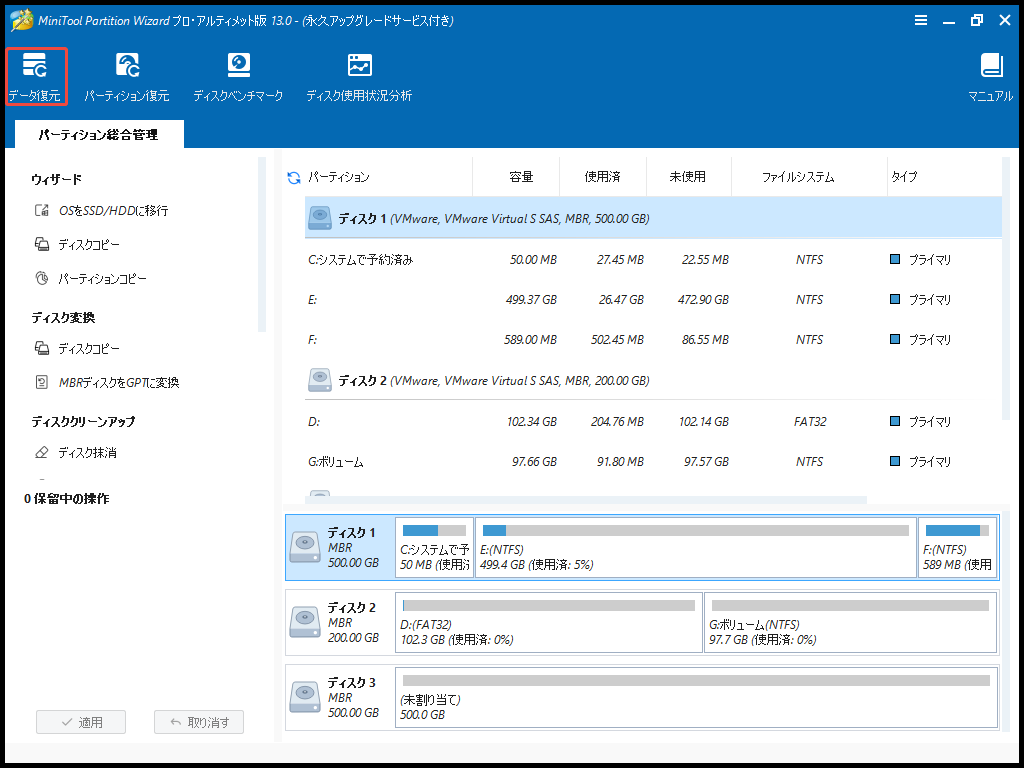Open the ディスクベンチマーク tool

click(238, 77)
